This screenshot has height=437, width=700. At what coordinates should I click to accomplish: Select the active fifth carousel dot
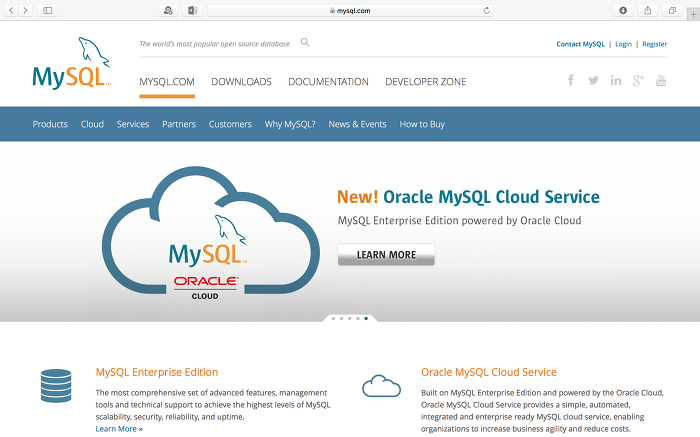pos(366,318)
